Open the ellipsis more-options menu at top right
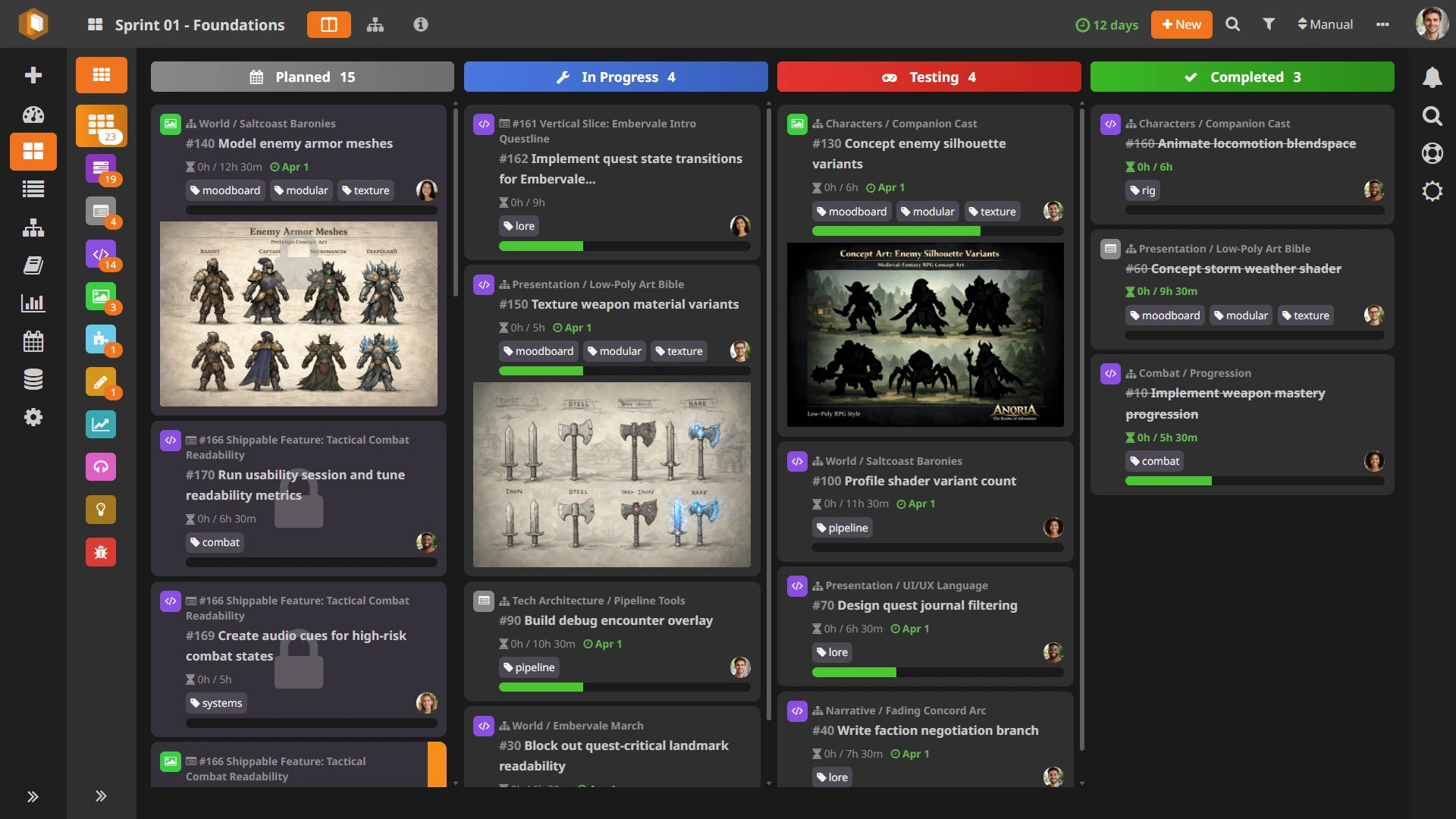The image size is (1456, 819). click(1382, 24)
